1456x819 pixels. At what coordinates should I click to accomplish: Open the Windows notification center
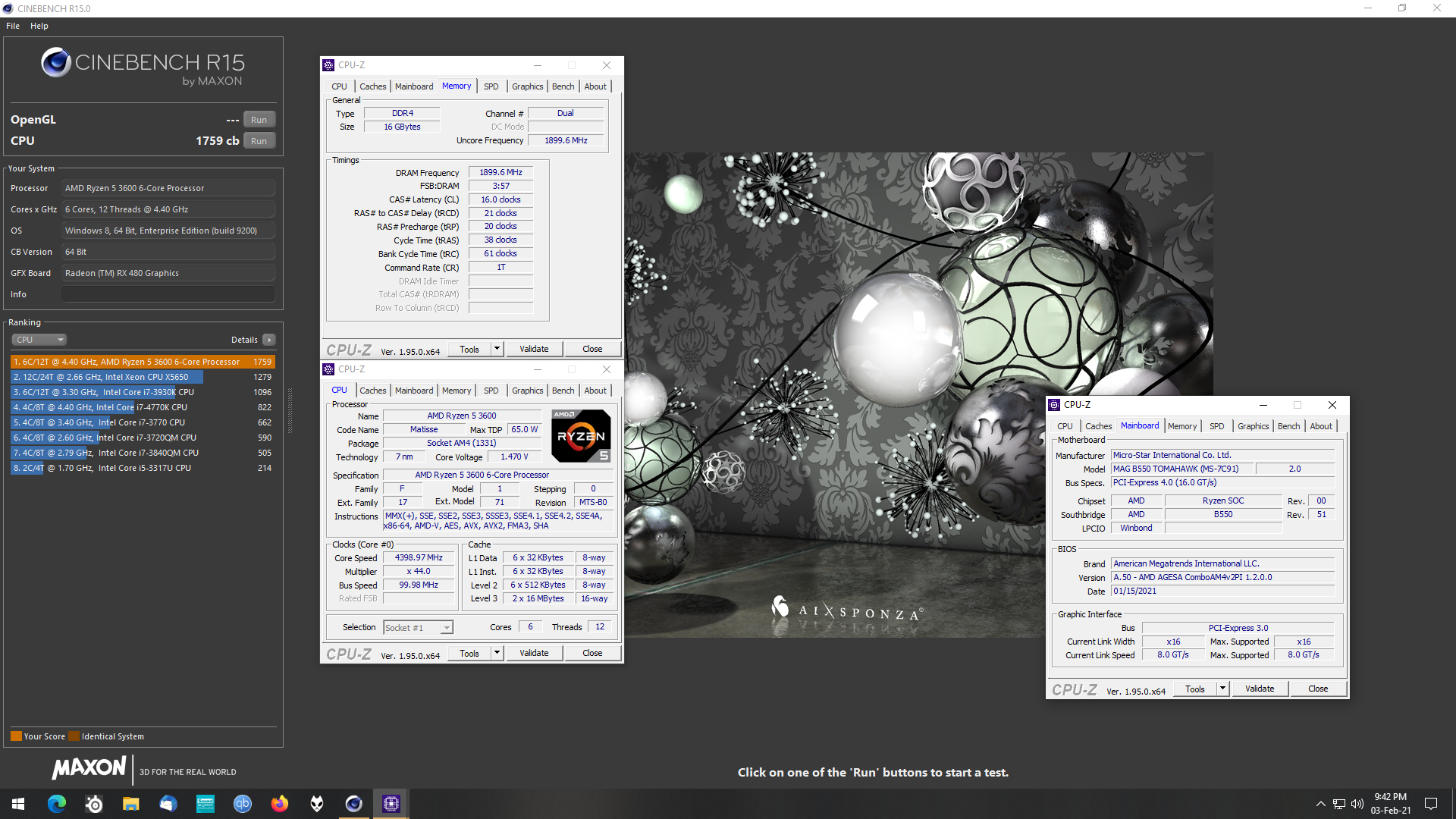(x=1431, y=804)
